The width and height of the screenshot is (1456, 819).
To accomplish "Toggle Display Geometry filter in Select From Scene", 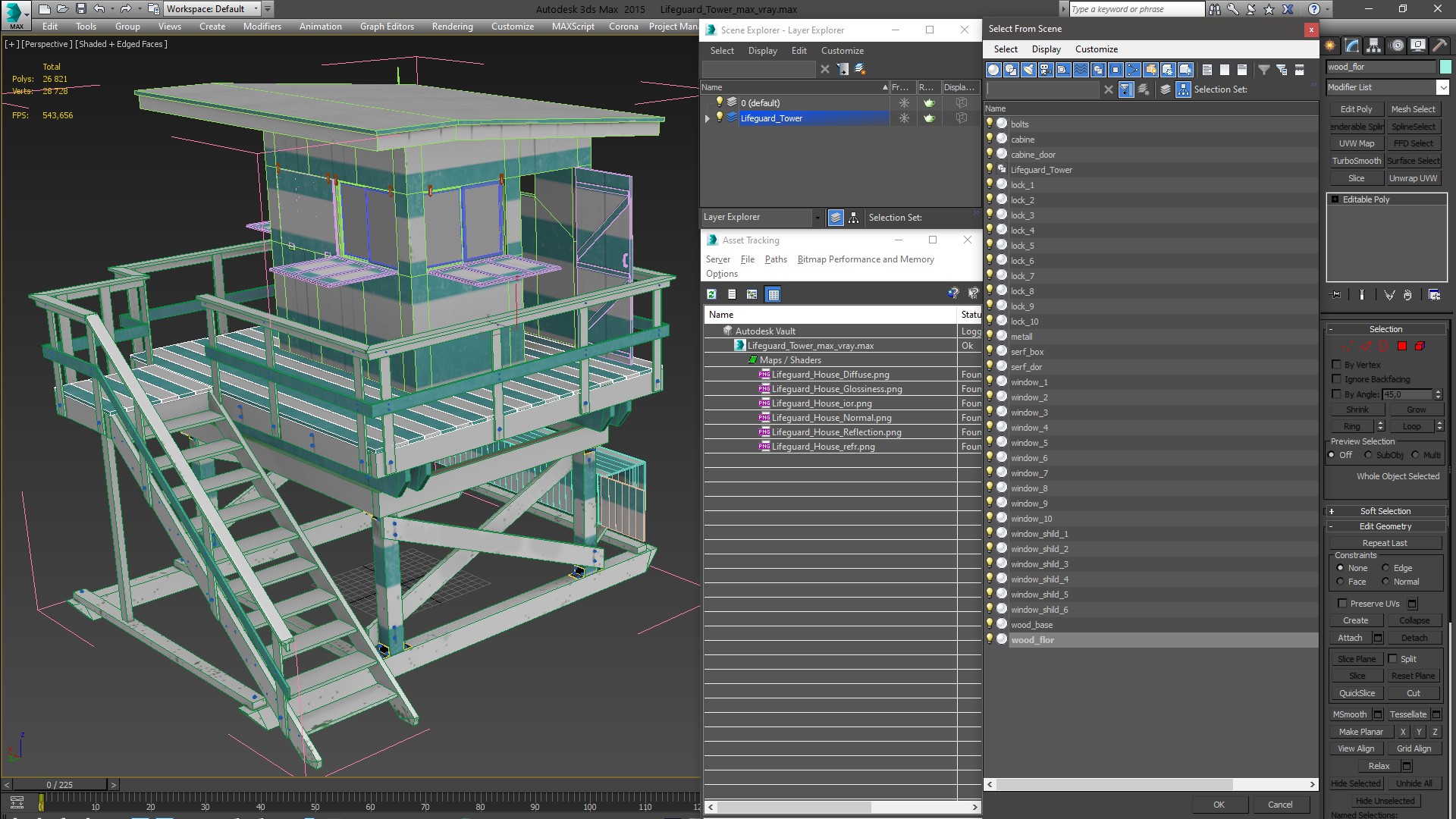I will click(993, 70).
